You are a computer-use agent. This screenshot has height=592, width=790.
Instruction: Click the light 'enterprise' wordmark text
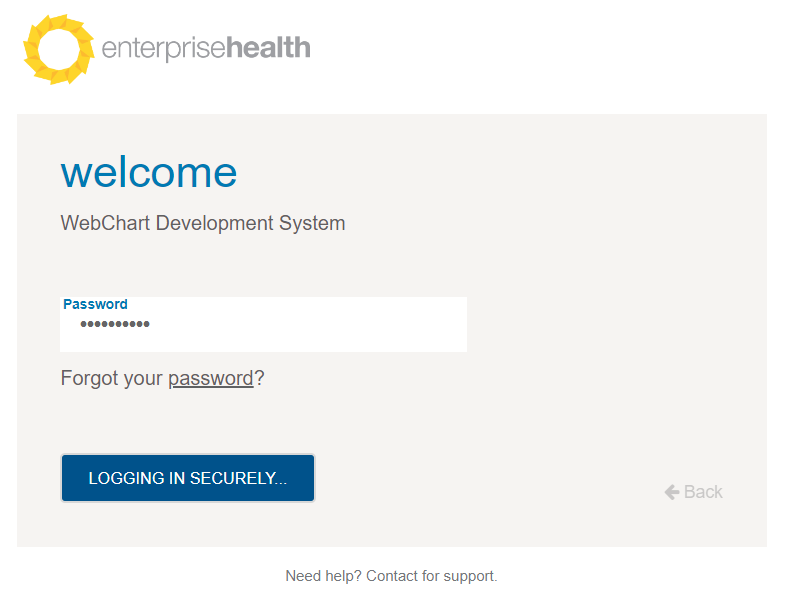[x=163, y=49]
